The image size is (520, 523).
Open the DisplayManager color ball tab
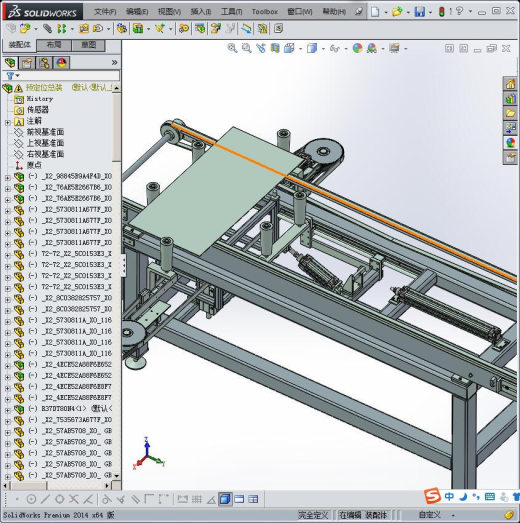coord(61,63)
